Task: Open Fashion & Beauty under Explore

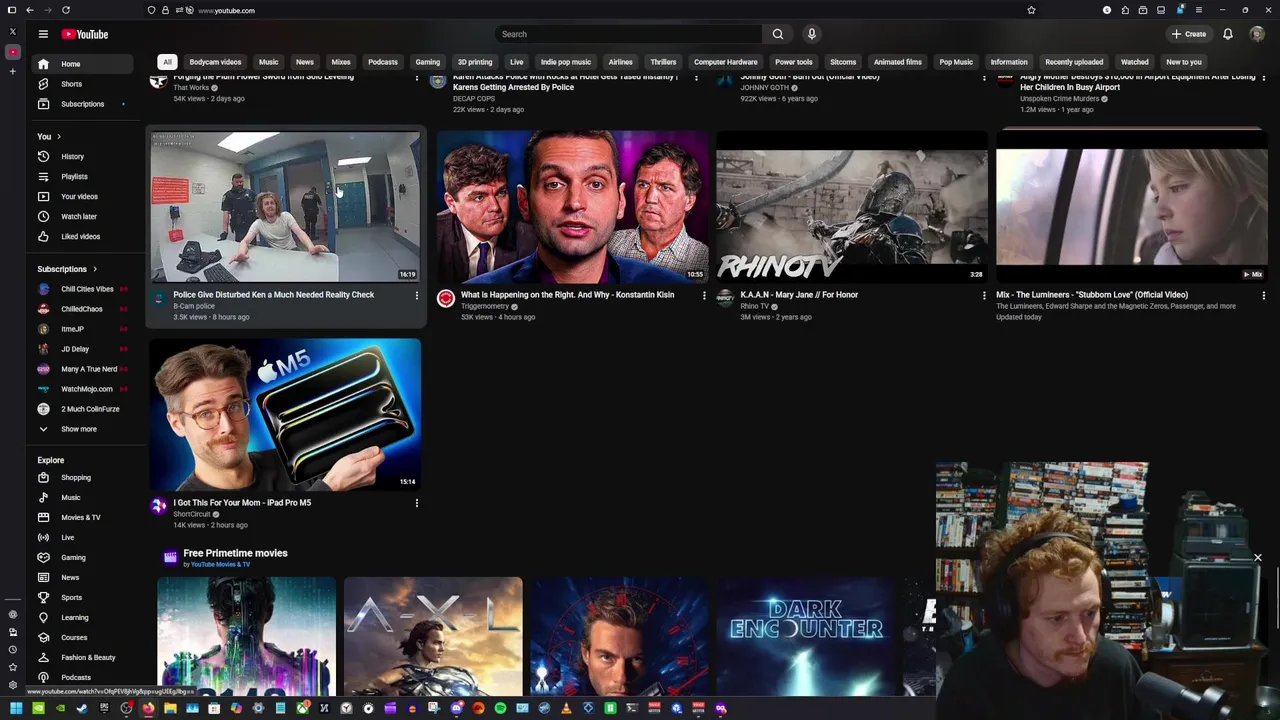Action: click(x=80, y=657)
